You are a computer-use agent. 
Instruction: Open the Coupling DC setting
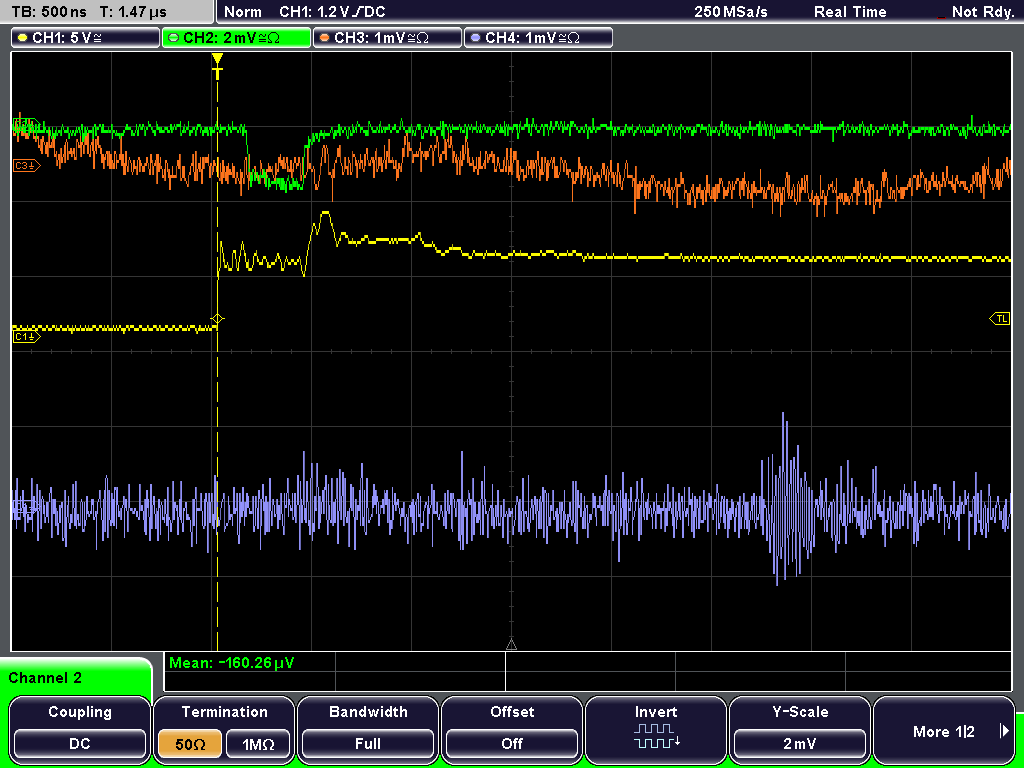pyautogui.click(x=80, y=743)
